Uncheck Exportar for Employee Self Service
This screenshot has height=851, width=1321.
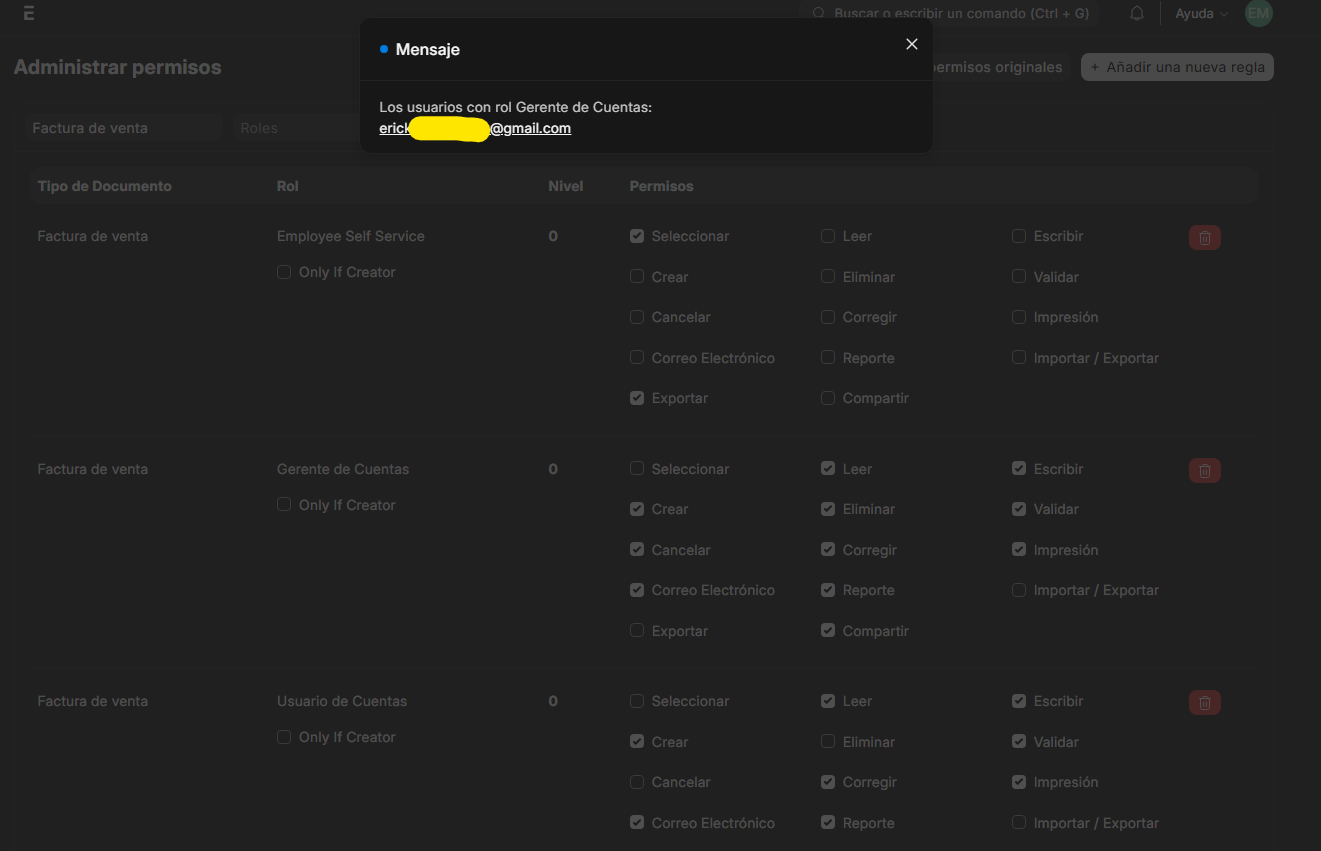(x=637, y=398)
